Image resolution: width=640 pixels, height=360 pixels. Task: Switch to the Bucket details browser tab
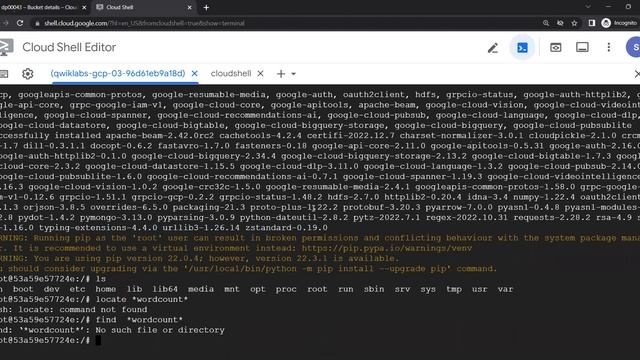39,7
